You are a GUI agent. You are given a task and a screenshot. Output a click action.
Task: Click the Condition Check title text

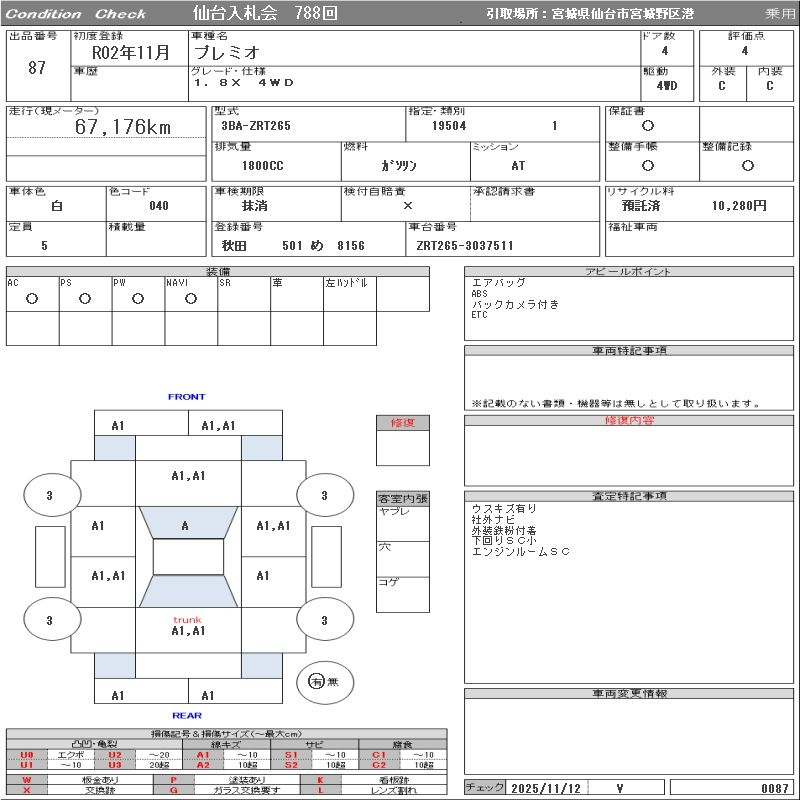76,14
